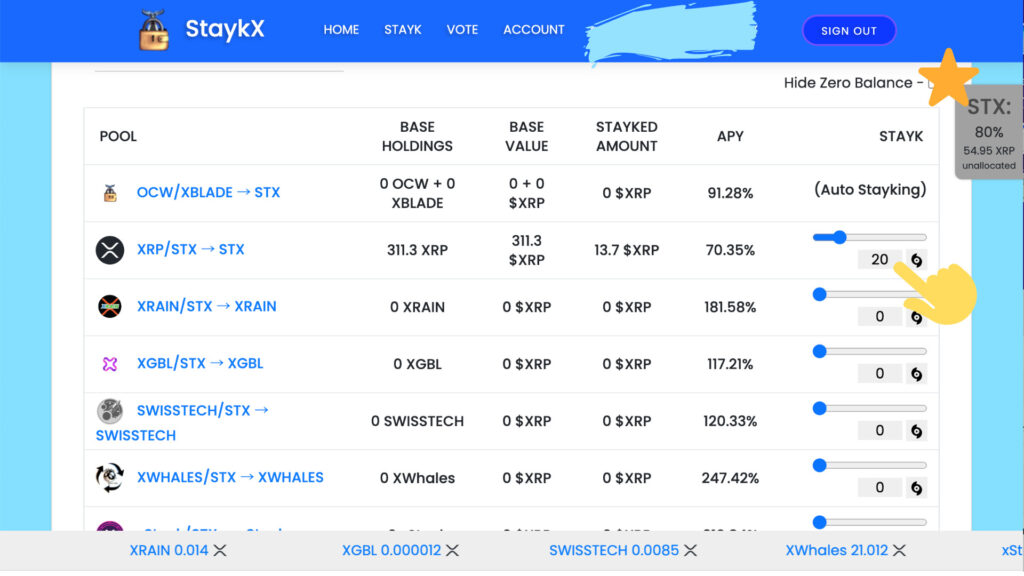
Task: Click the XWhales 21.012 ticker link
Action: coord(837,551)
